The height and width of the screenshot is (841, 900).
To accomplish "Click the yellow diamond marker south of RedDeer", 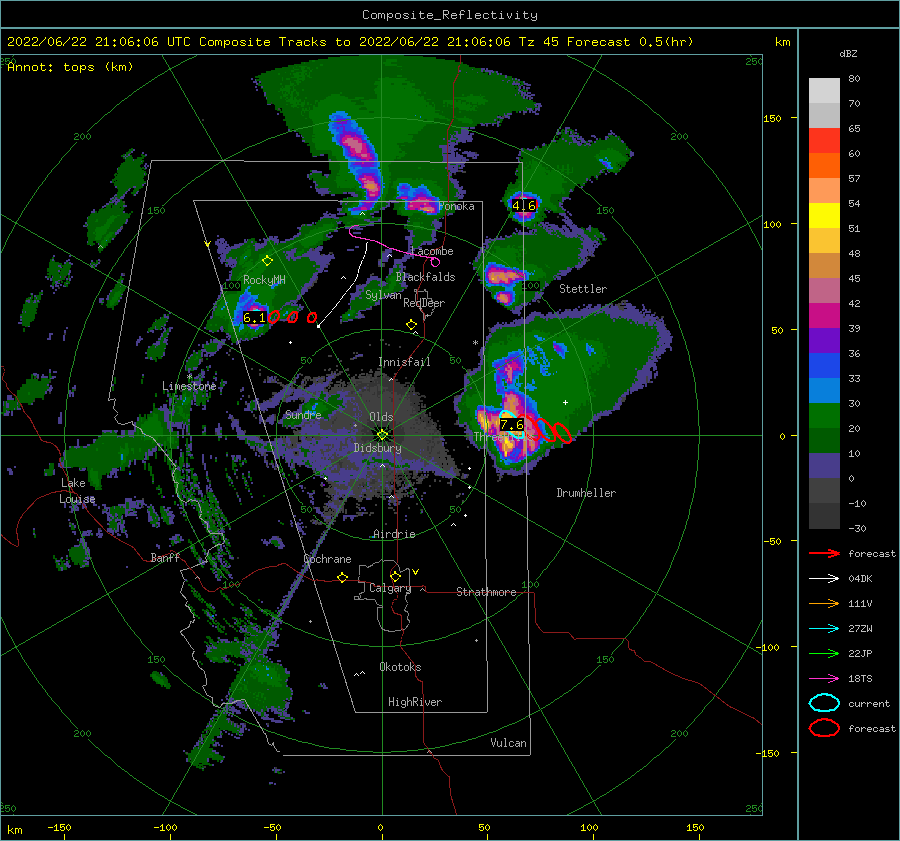I will [411, 325].
